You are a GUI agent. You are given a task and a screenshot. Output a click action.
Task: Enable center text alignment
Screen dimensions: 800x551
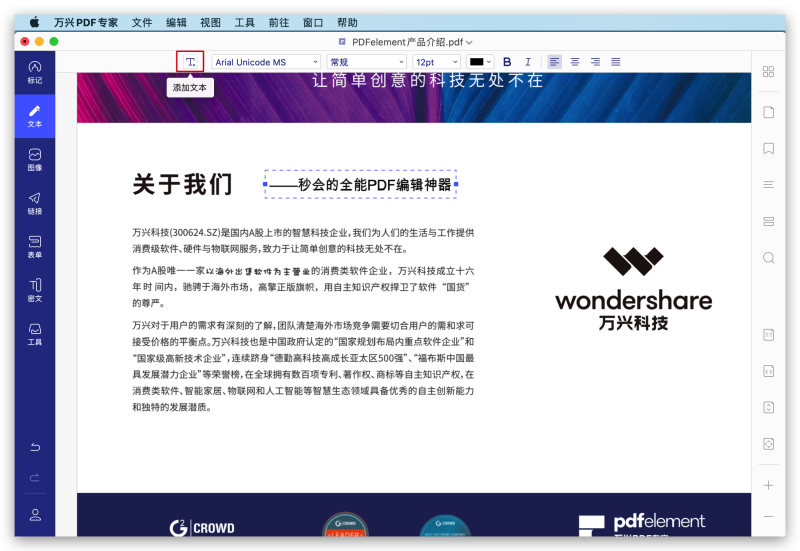pos(575,62)
